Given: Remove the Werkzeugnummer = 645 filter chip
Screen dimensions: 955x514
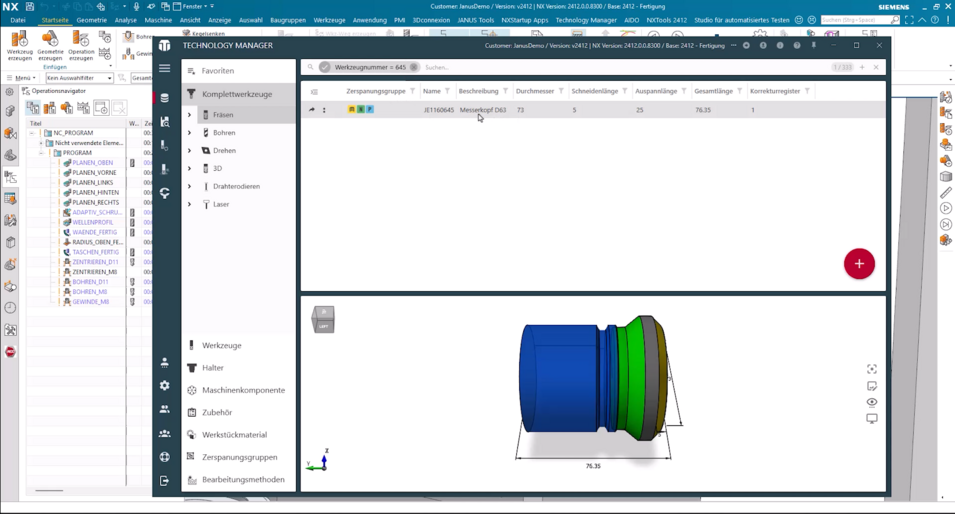Looking at the screenshot, I should point(414,67).
